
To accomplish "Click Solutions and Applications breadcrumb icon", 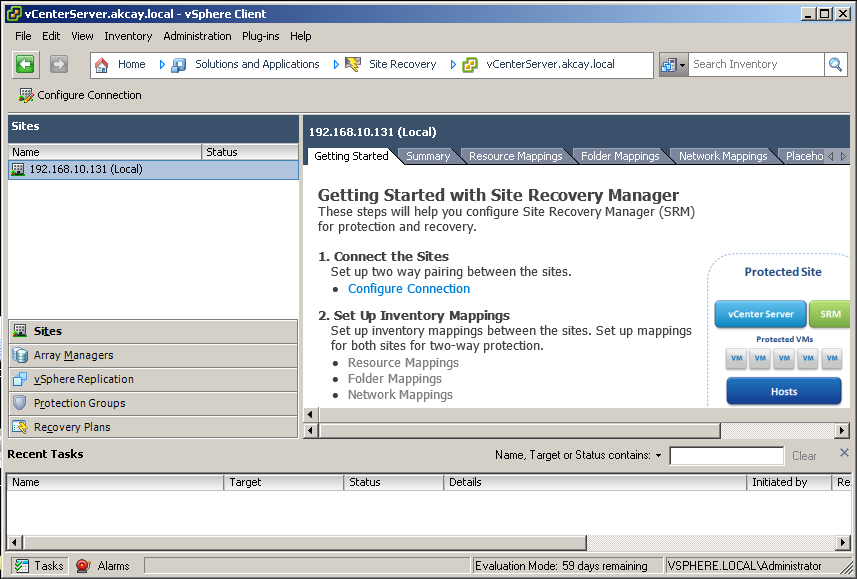I will pos(179,65).
